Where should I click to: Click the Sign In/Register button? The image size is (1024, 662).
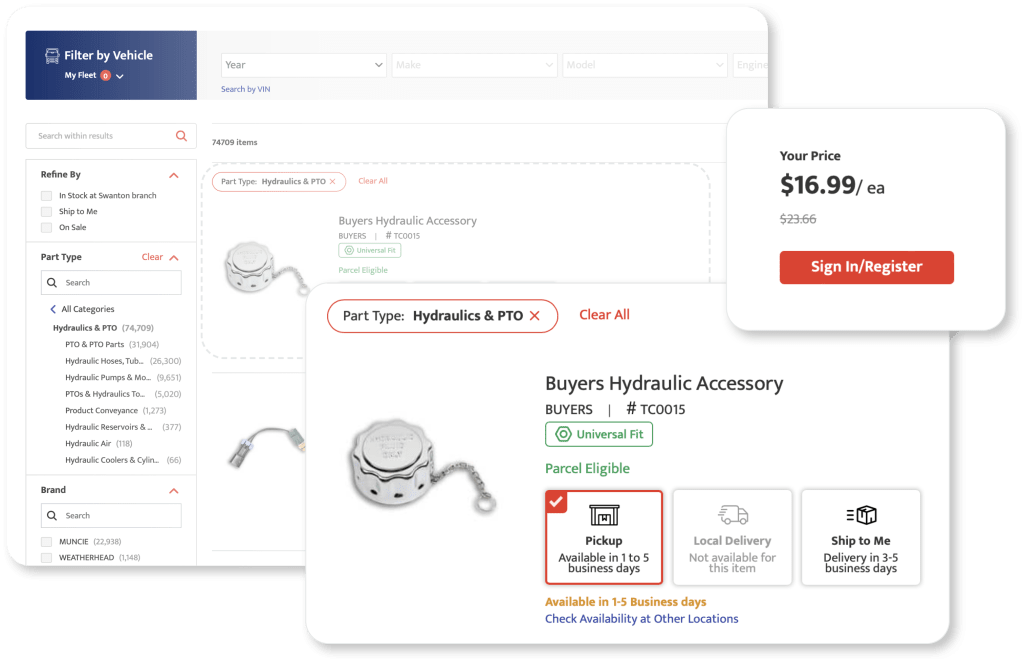tap(867, 267)
